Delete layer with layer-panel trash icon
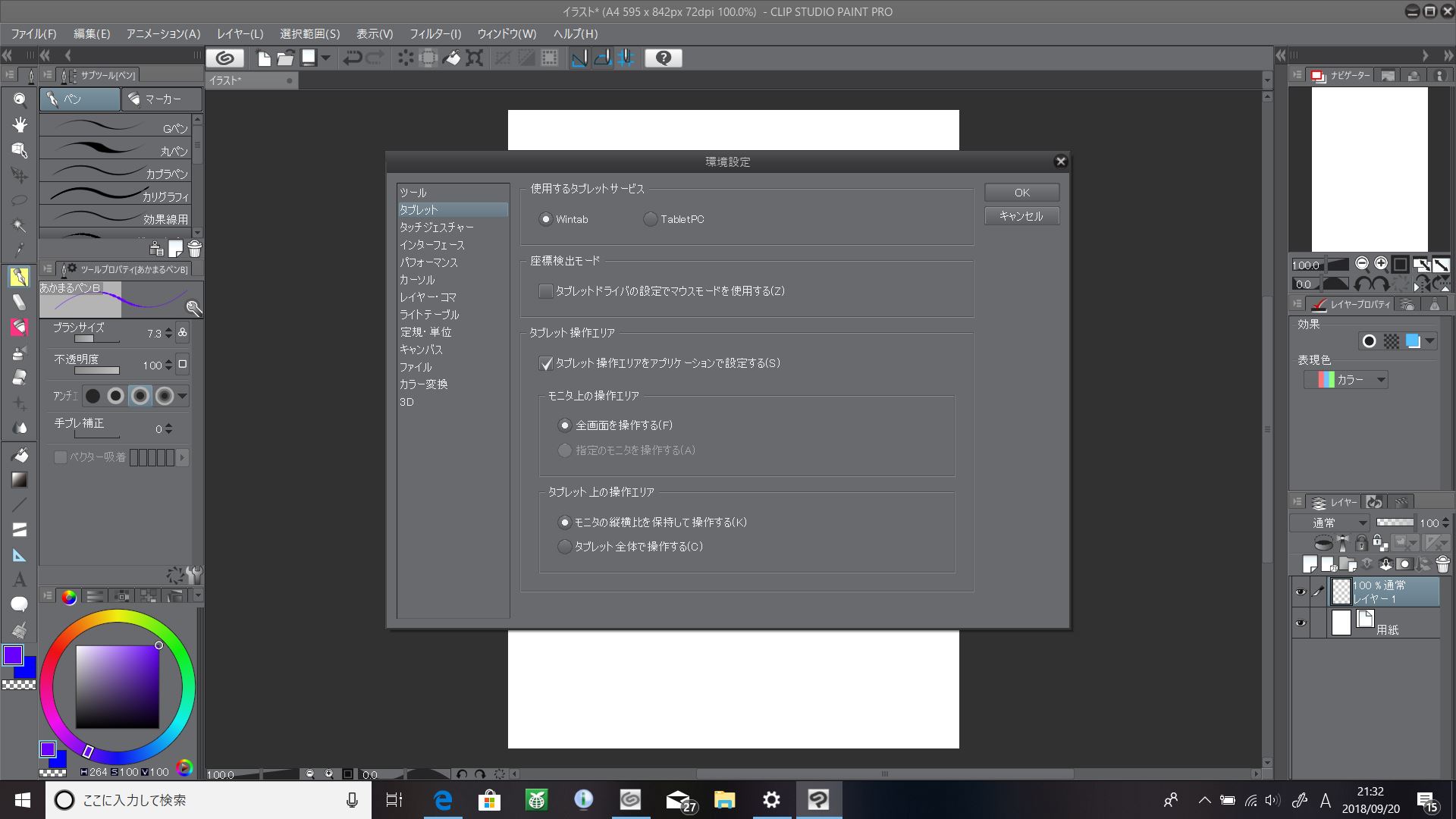Image resolution: width=1456 pixels, height=819 pixels. point(1442,564)
